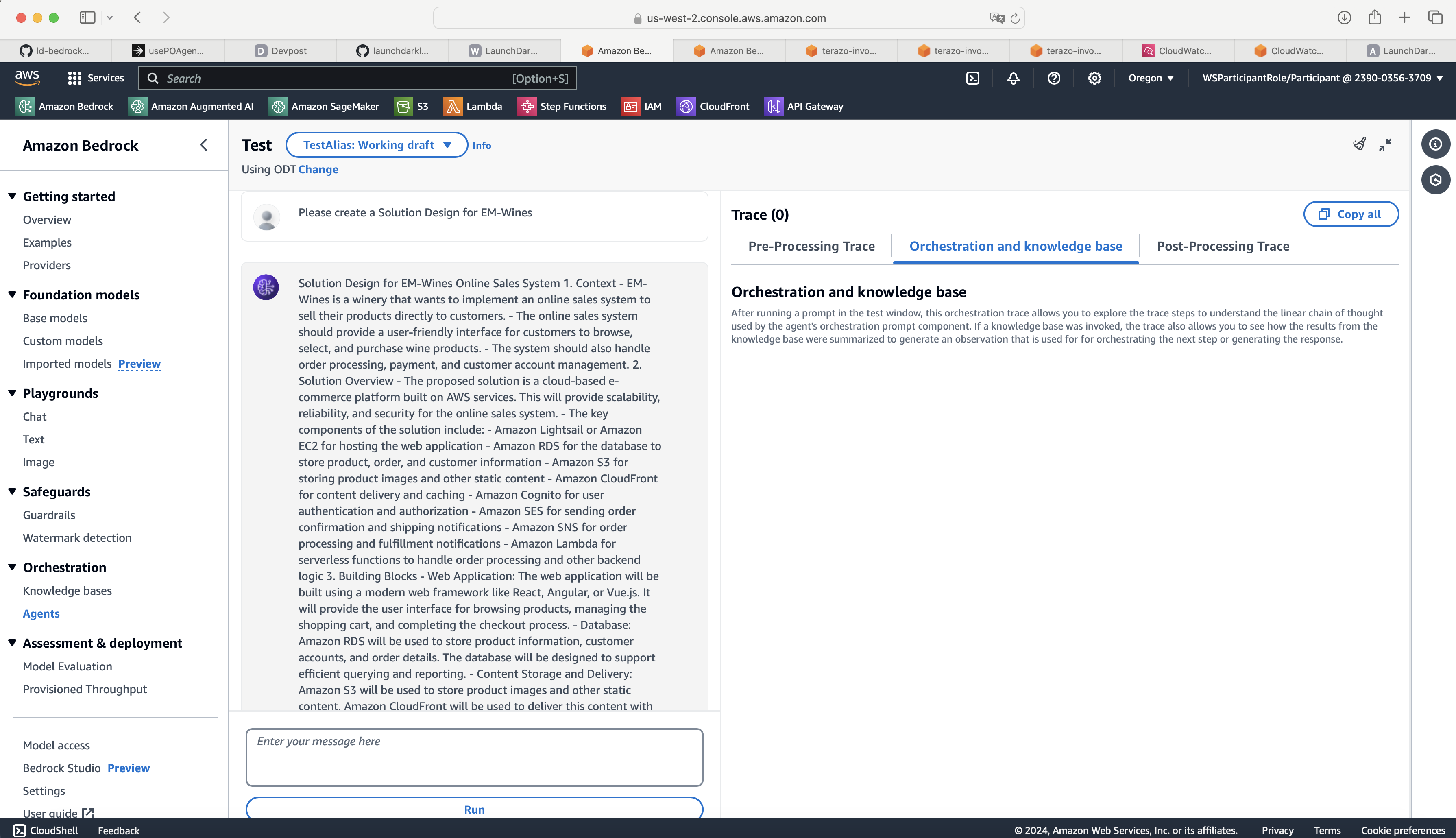Open the Oregon region selector

click(1151, 78)
